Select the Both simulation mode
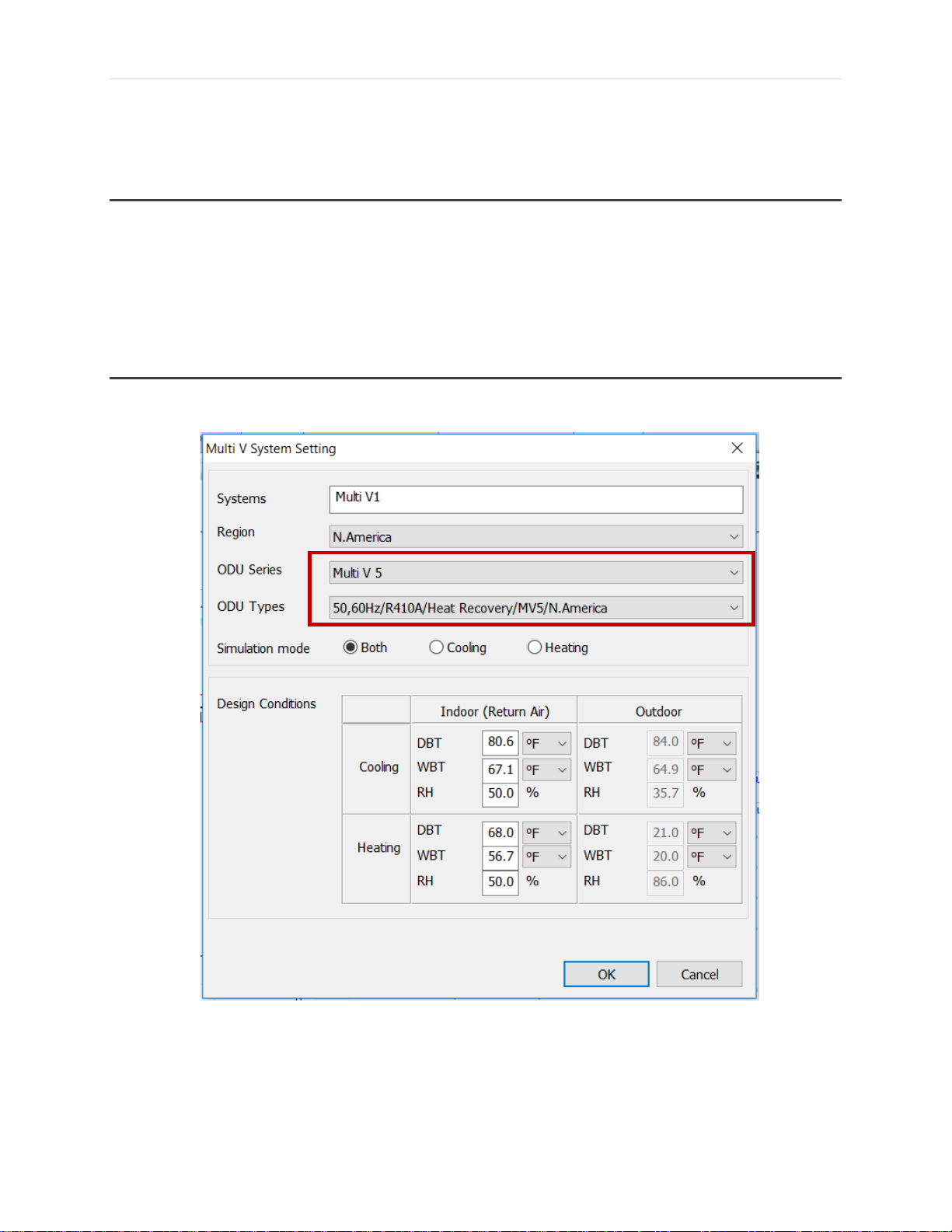The image size is (952, 1232). 350,647
